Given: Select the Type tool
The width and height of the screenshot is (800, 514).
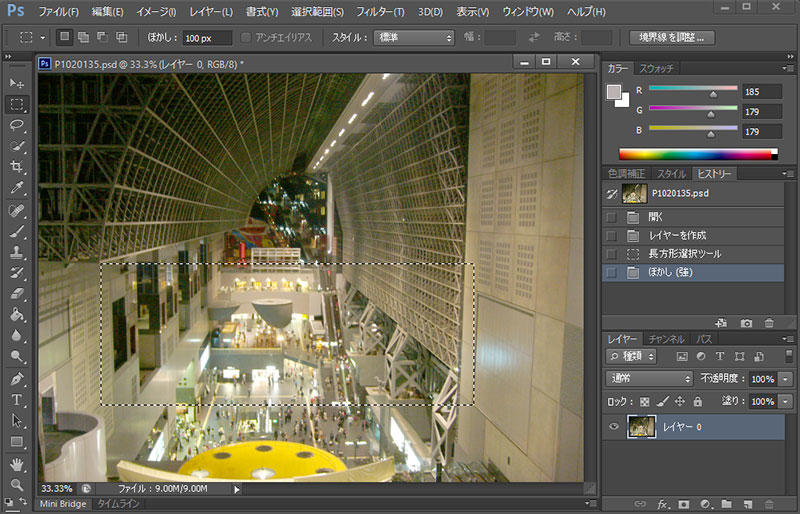Looking at the screenshot, I should pos(17,400).
